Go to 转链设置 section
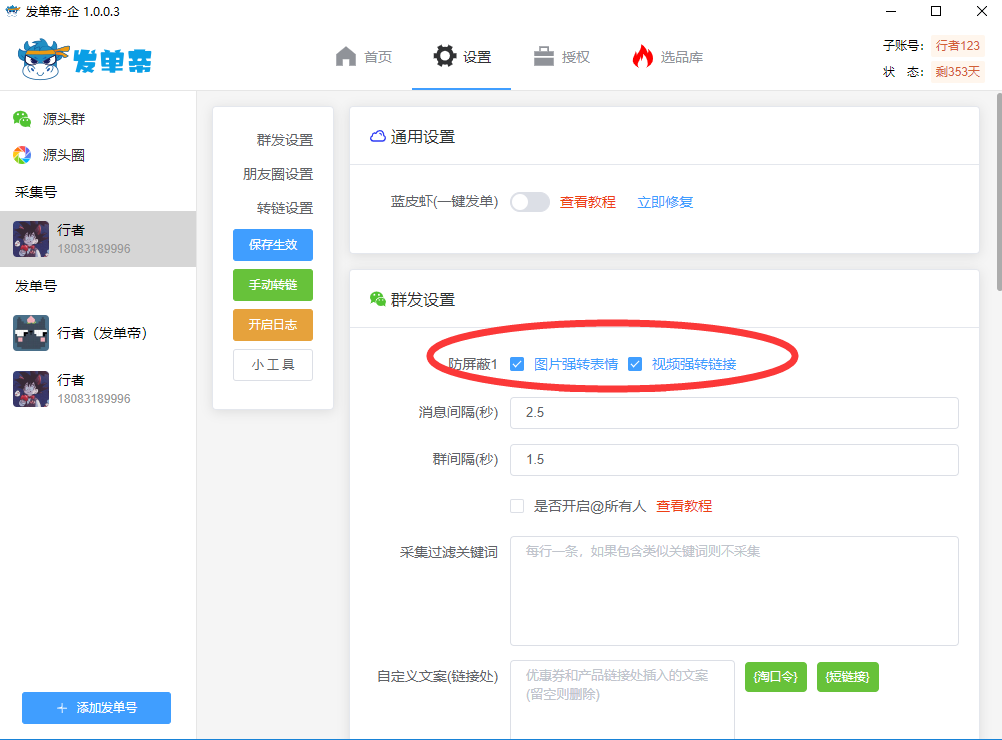The width and height of the screenshot is (1002, 740). click(x=285, y=208)
